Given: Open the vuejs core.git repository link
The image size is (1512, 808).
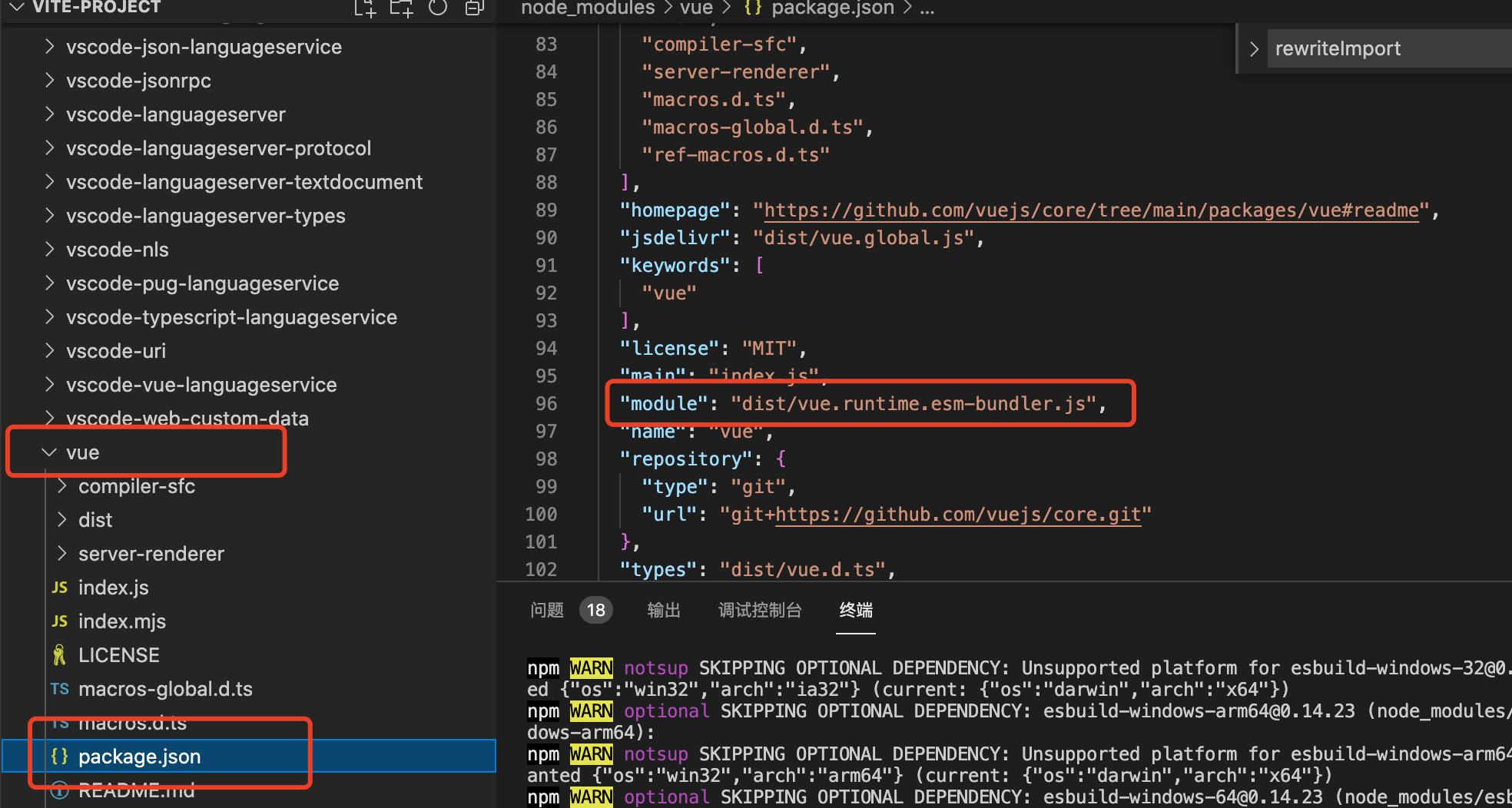Looking at the screenshot, I should 958,515.
